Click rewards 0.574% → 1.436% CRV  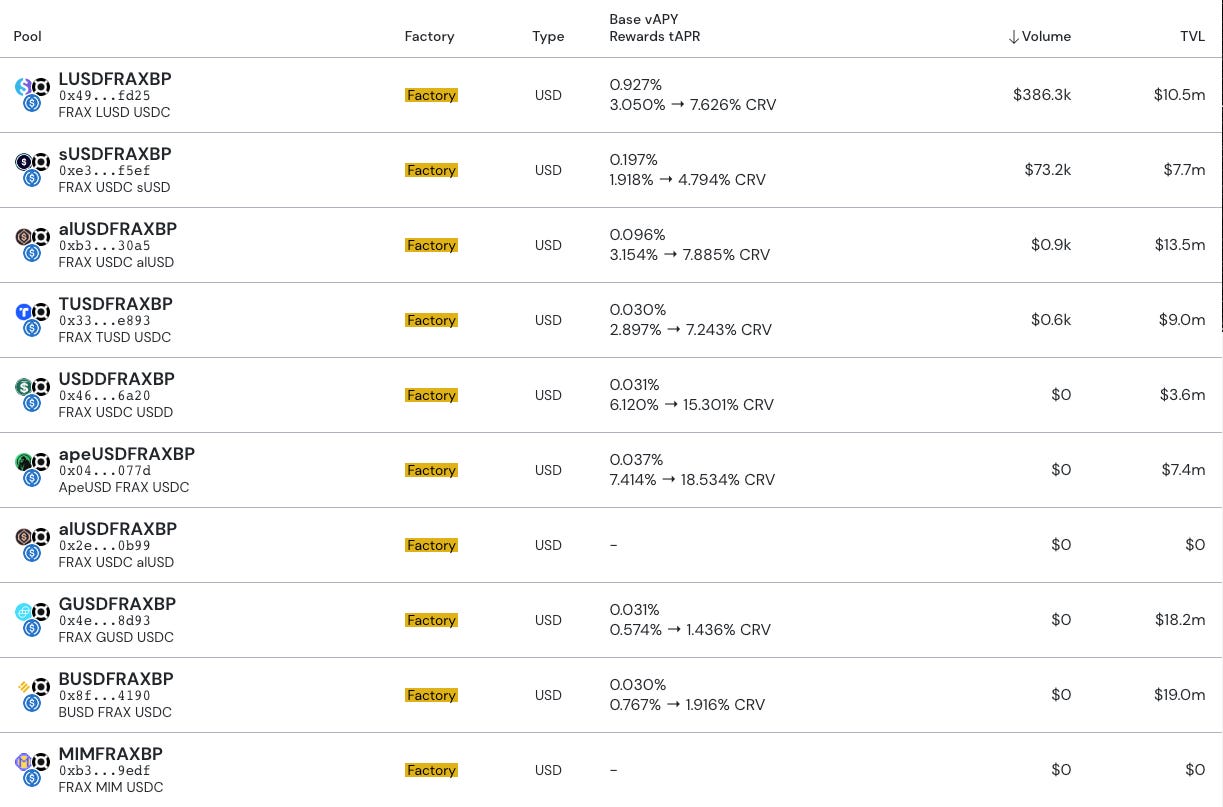pyautogui.click(x=690, y=630)
